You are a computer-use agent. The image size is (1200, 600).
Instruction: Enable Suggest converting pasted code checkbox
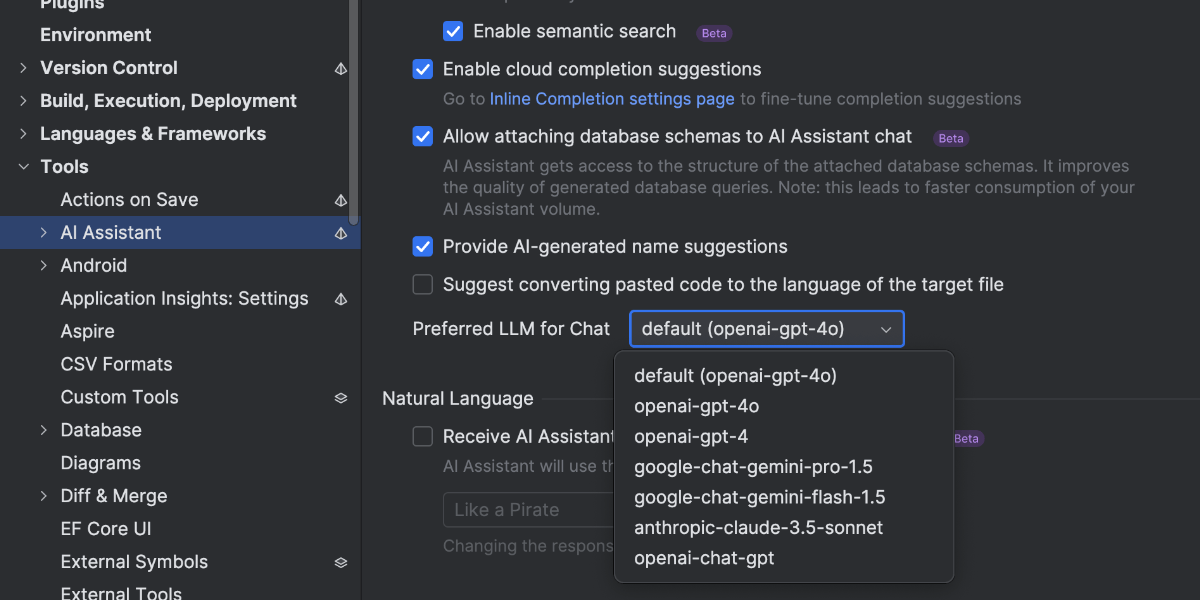point(423,285)
